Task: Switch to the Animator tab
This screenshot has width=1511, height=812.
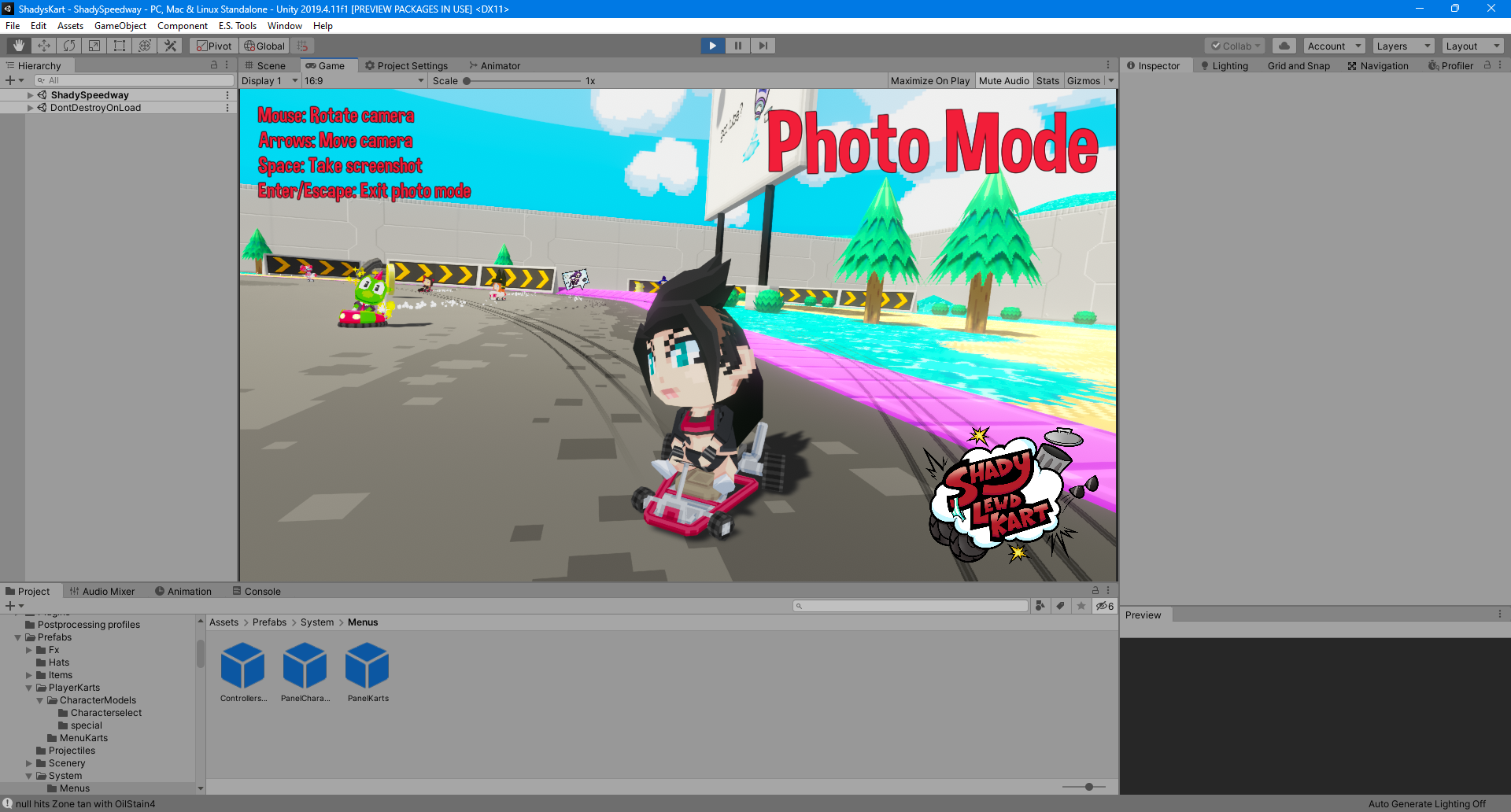Action: click(495, 65)
